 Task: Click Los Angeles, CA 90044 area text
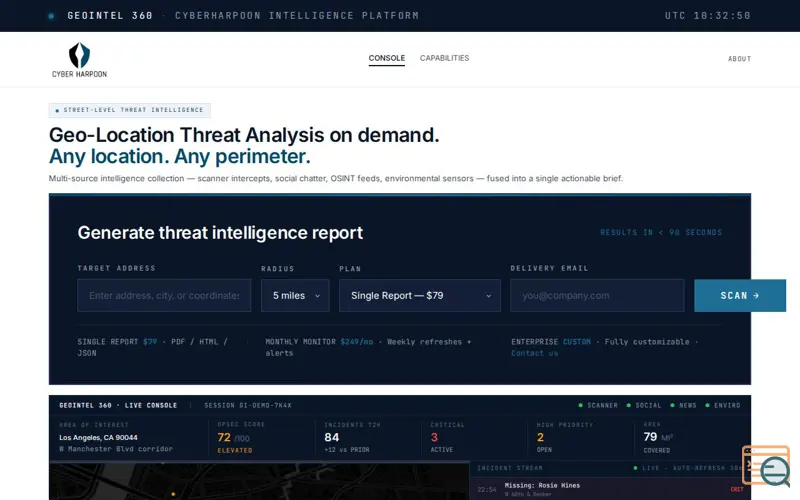98,437
